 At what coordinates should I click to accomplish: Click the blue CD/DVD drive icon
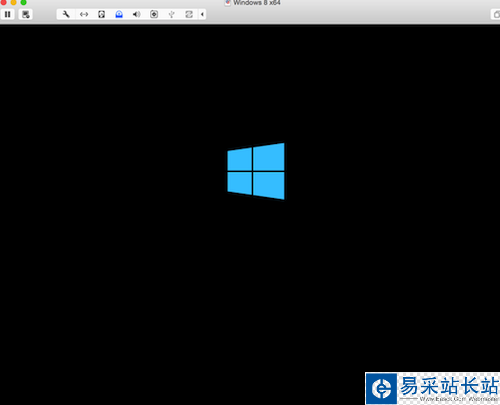coord(119,14)
